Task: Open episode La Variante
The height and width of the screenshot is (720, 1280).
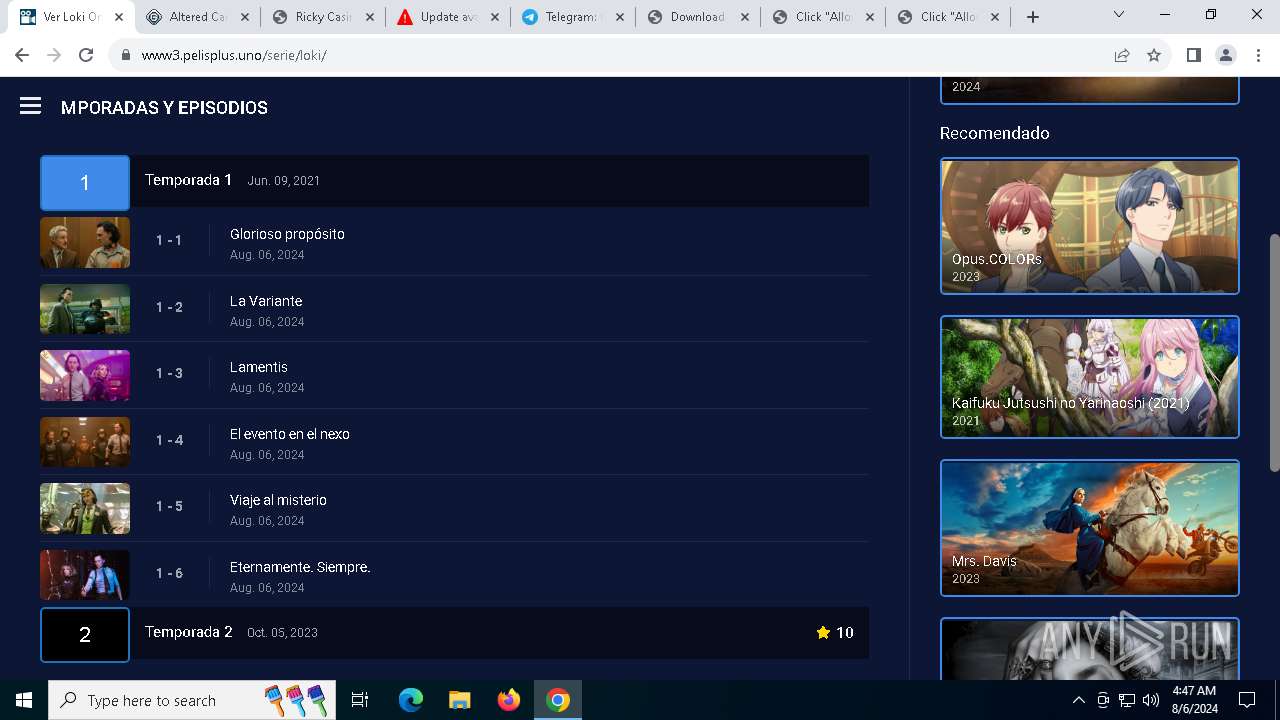Action: (x=266, y=301)
